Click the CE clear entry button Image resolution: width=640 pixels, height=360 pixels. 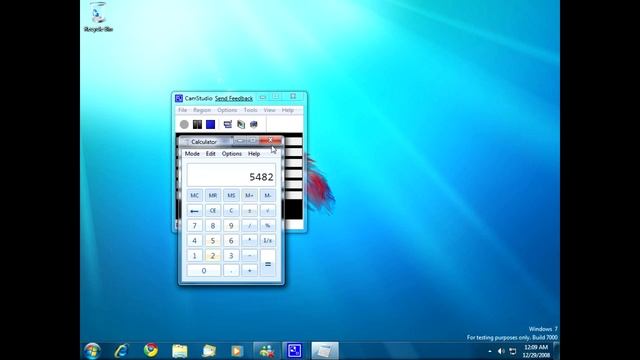point(213,211)
